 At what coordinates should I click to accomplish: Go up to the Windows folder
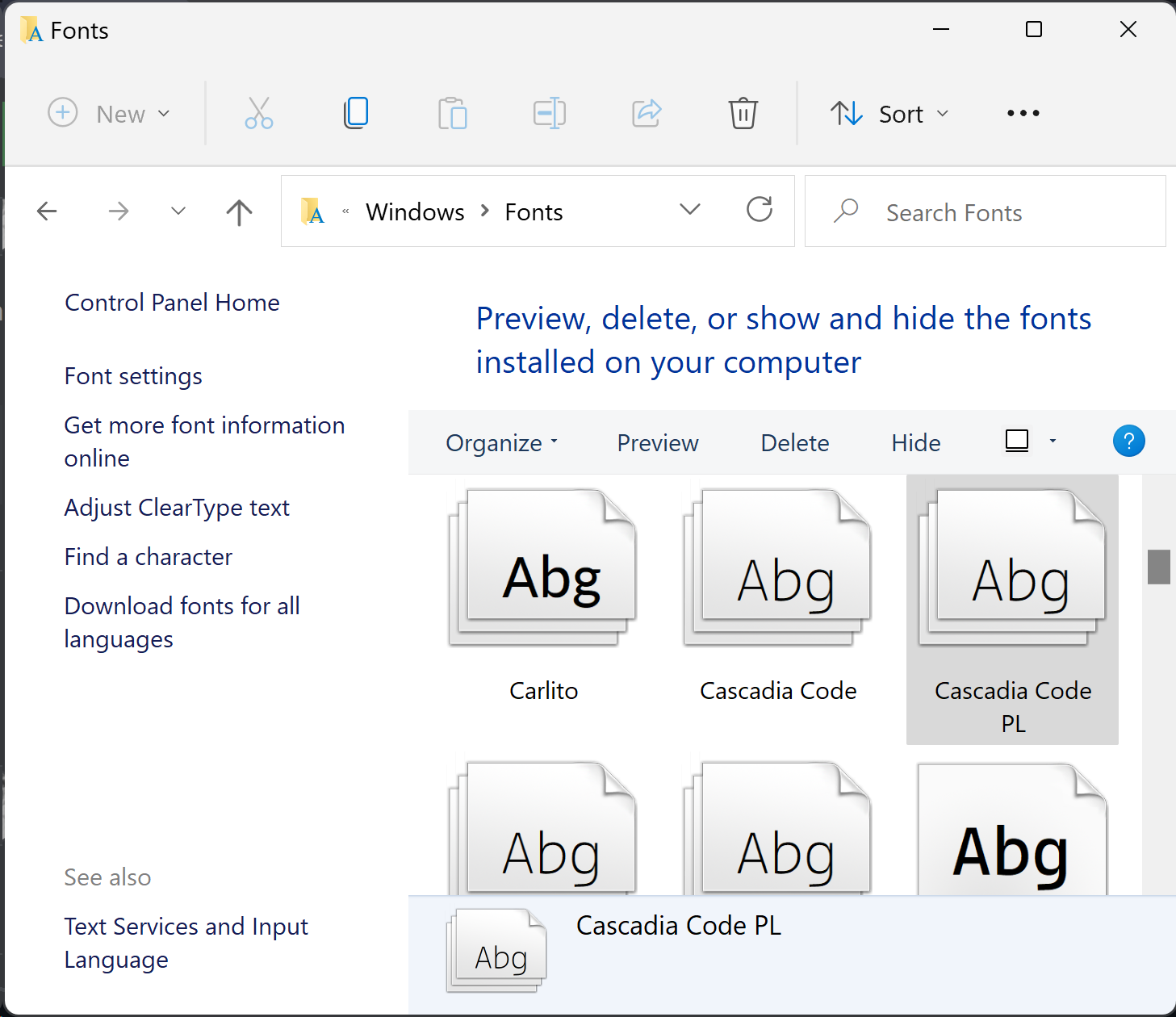click(238, 211)
